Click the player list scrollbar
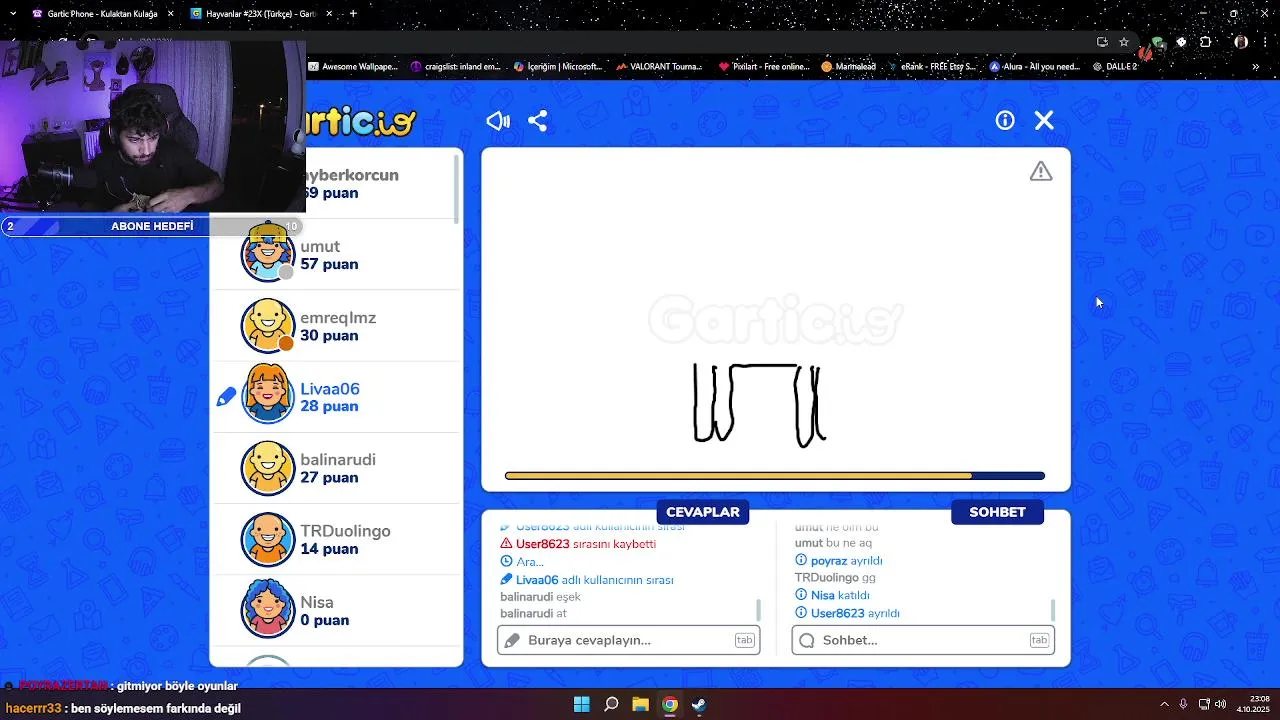1280x720 pixels. pos(457,190)
